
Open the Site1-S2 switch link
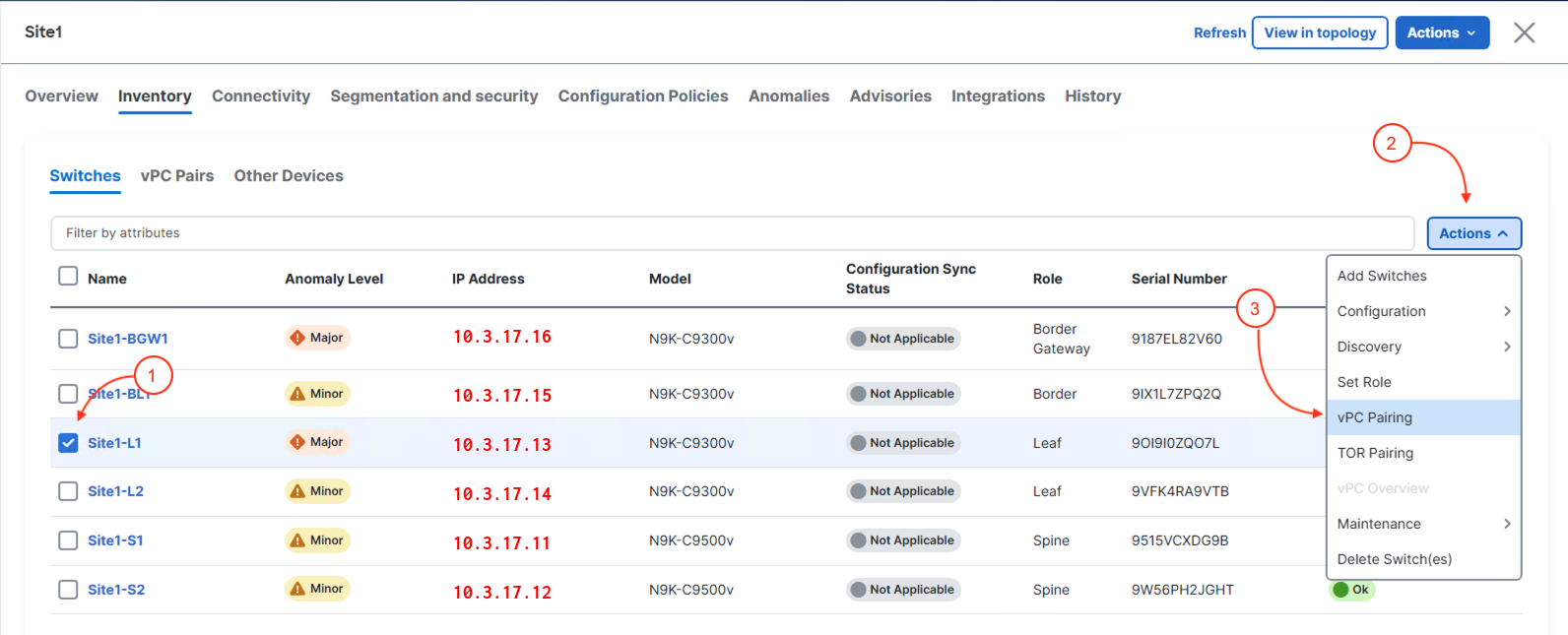116,590
